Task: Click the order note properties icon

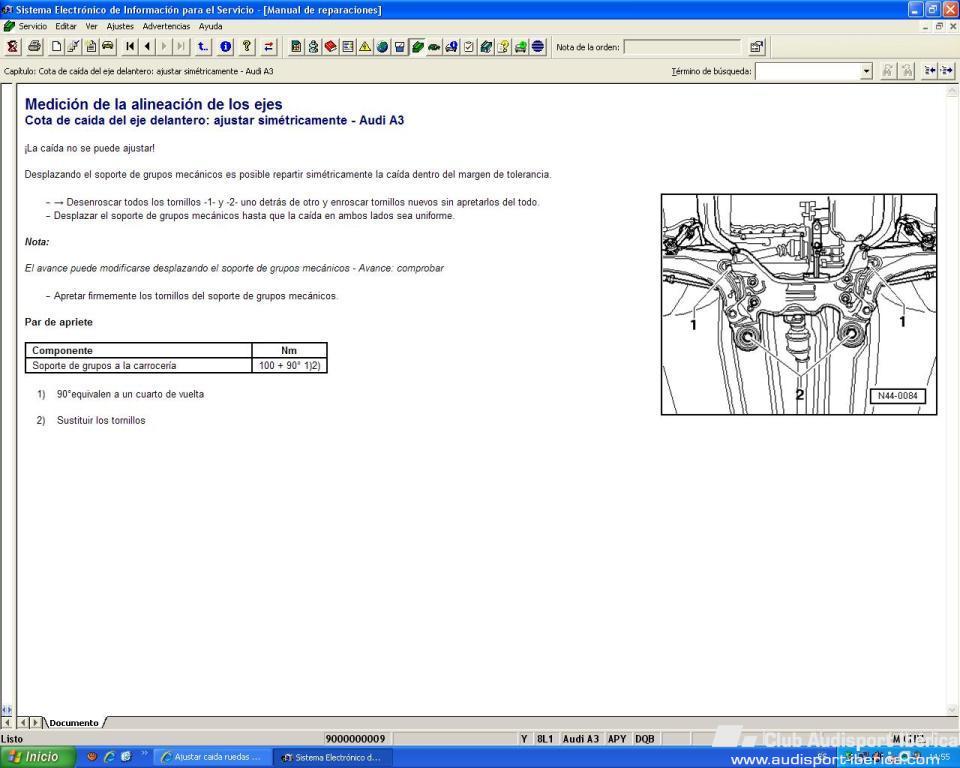Action: click(757, 47)
